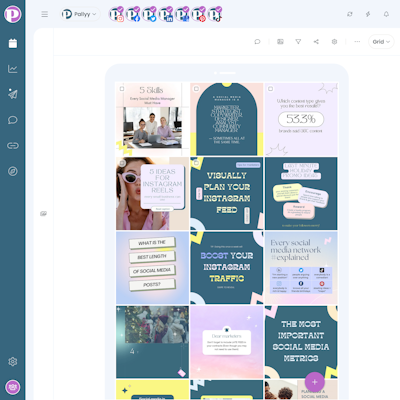Tick checkbox on 53.3% content post
Viewport: 400px width, 400px height.
coord(271,89)
